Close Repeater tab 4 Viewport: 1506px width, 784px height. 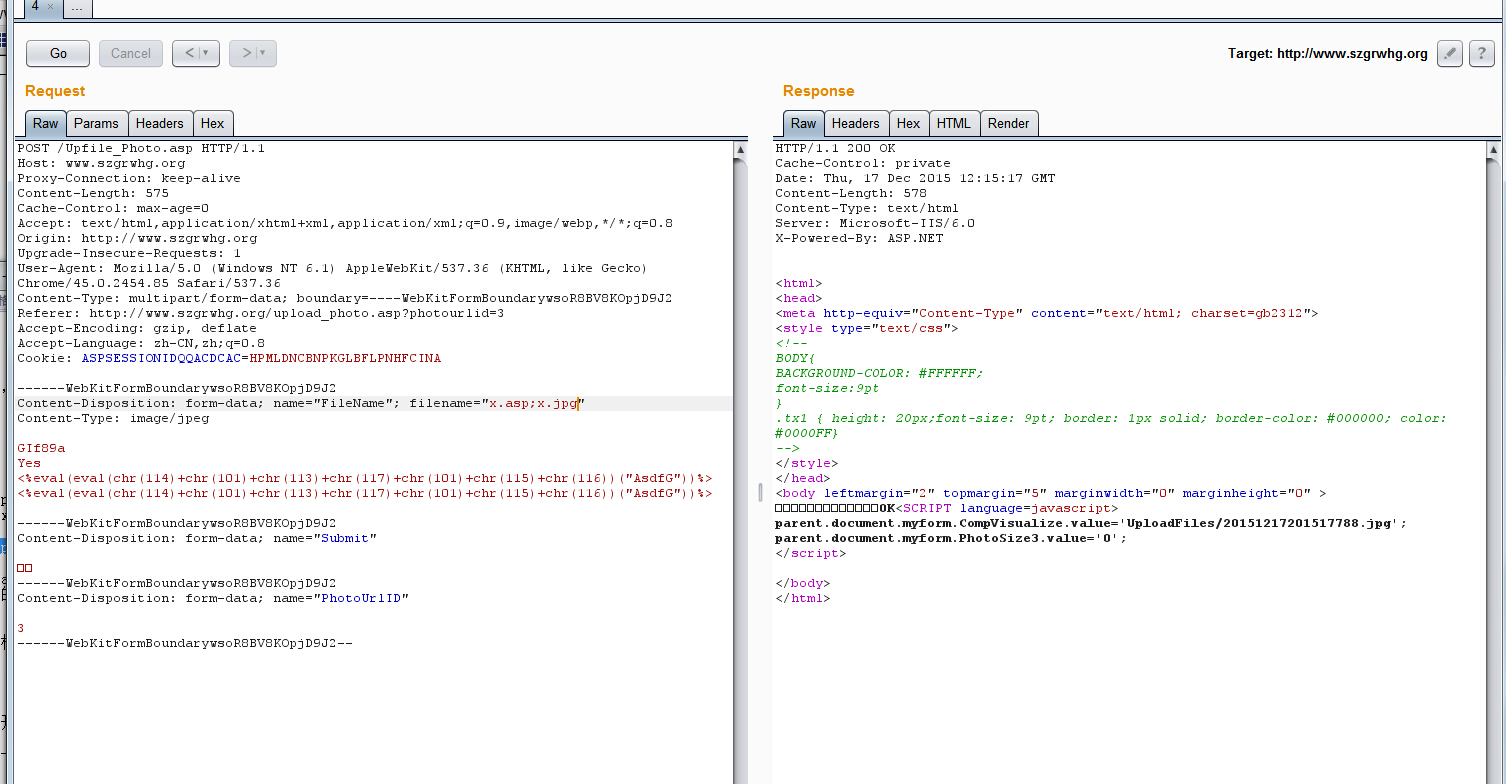(x=51, y=6)
